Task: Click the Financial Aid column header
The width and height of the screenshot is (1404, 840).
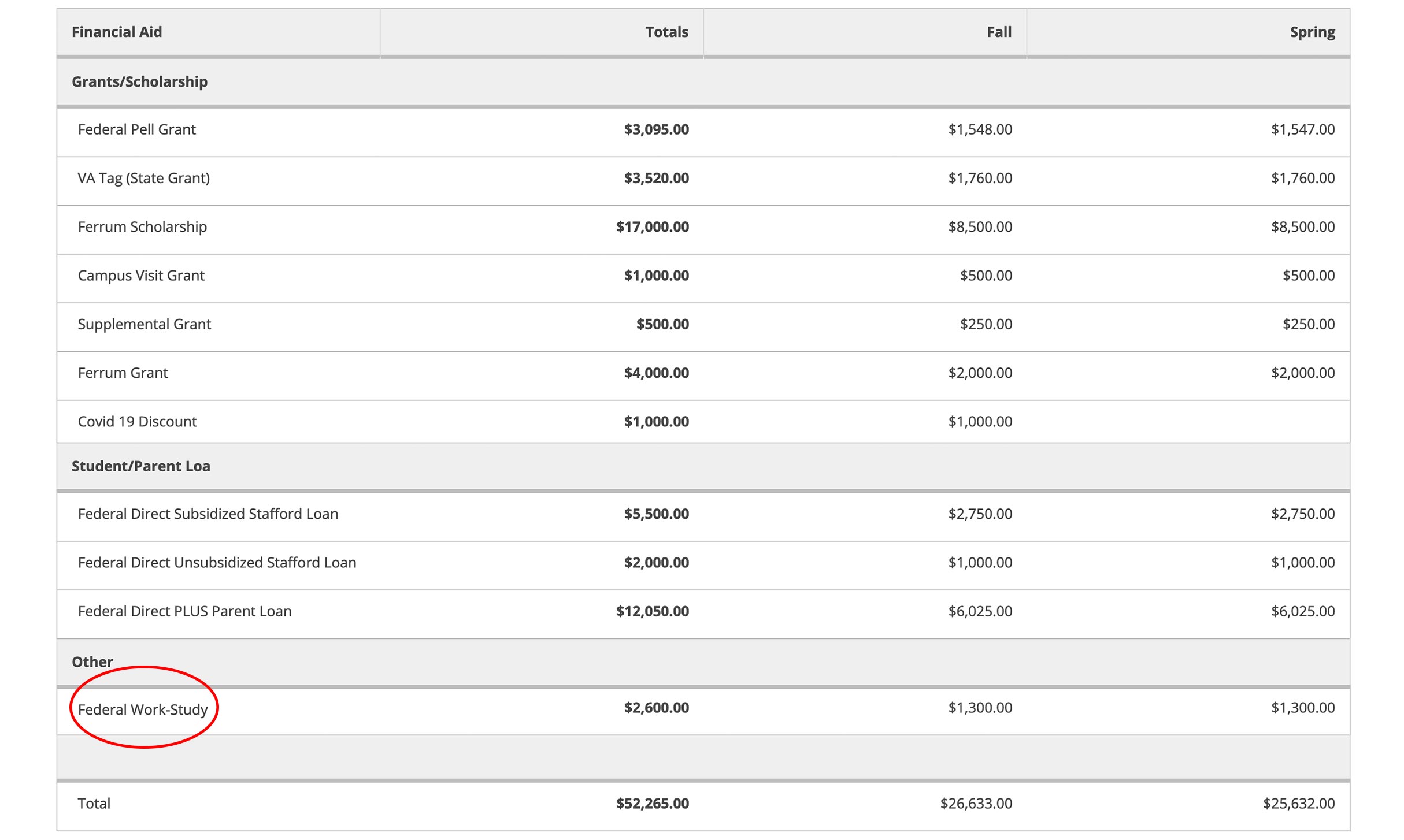Action: [x=117, y=32]
